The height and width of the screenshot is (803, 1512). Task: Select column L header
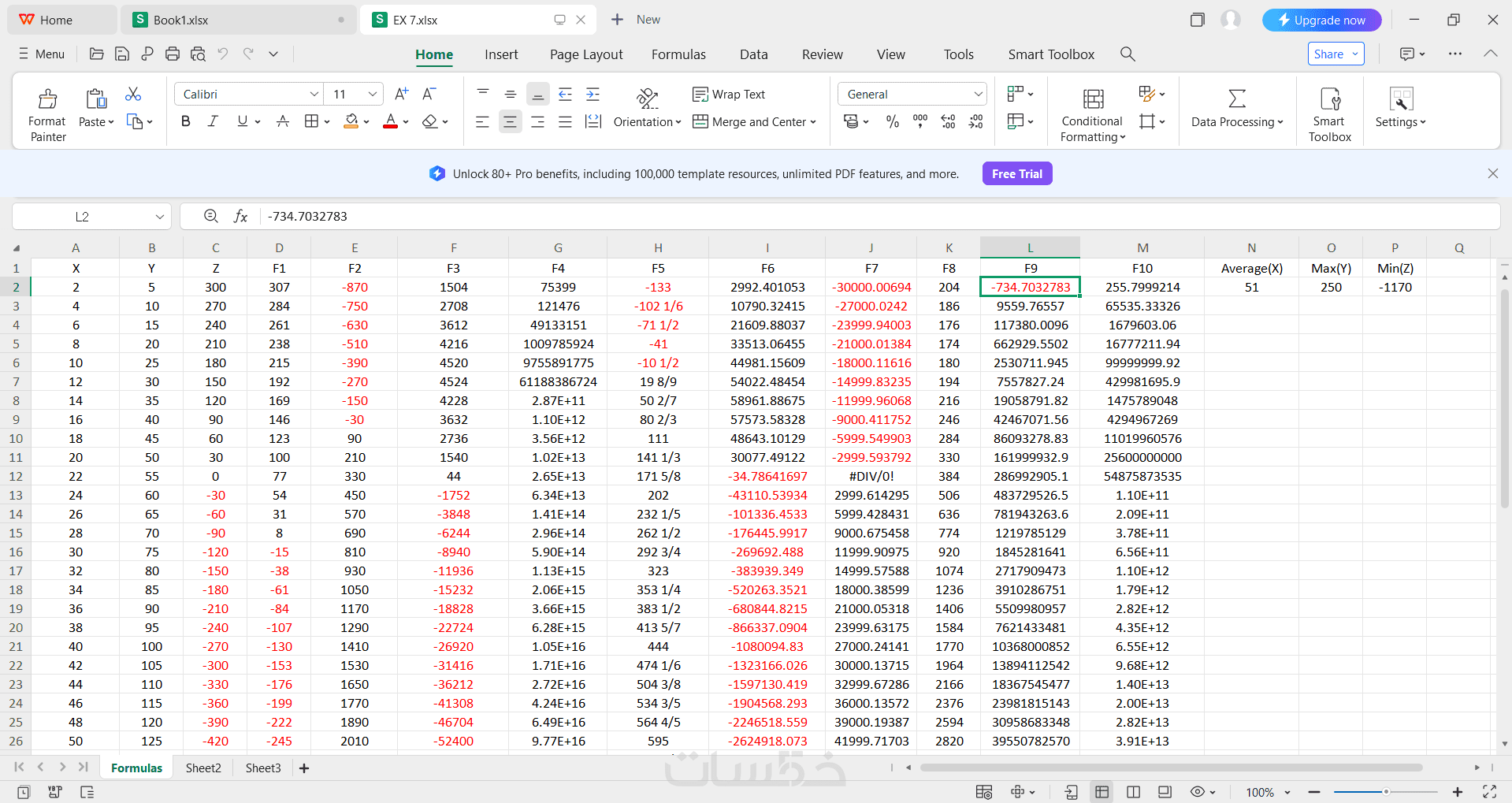click(x=1030, y=247)
